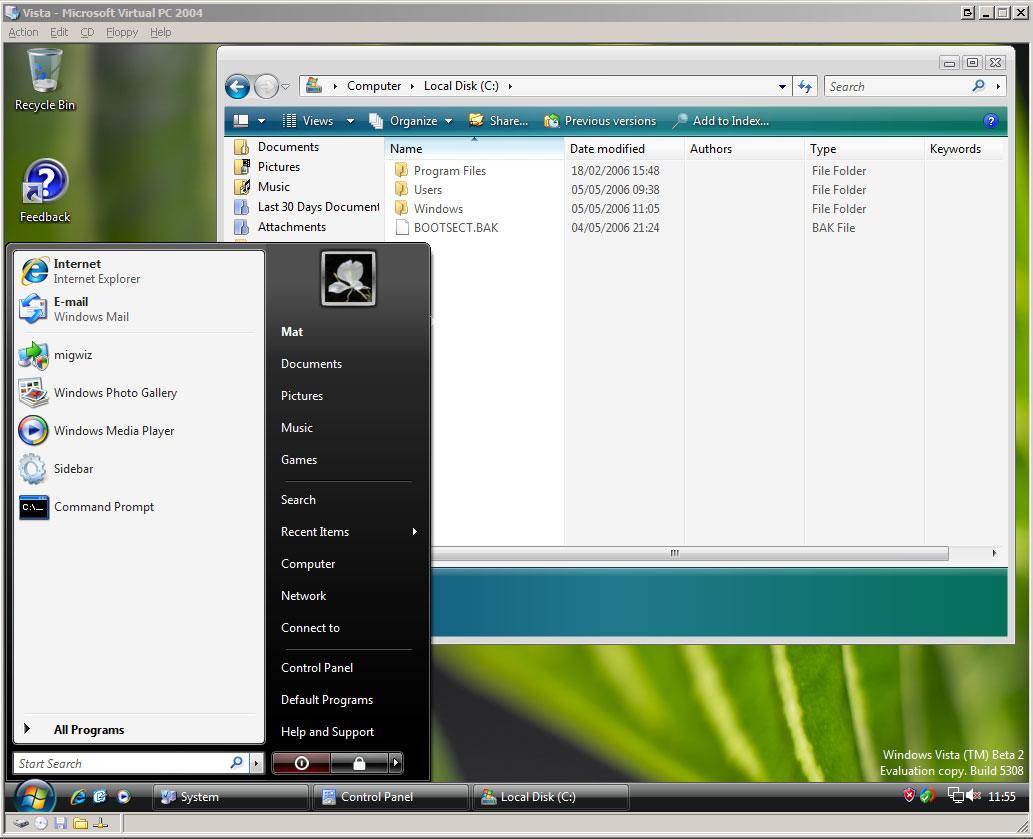Open Last 30 Days Documents in navigation pane
Viewport: 1033px width, 839px height.
pos(307,207)
